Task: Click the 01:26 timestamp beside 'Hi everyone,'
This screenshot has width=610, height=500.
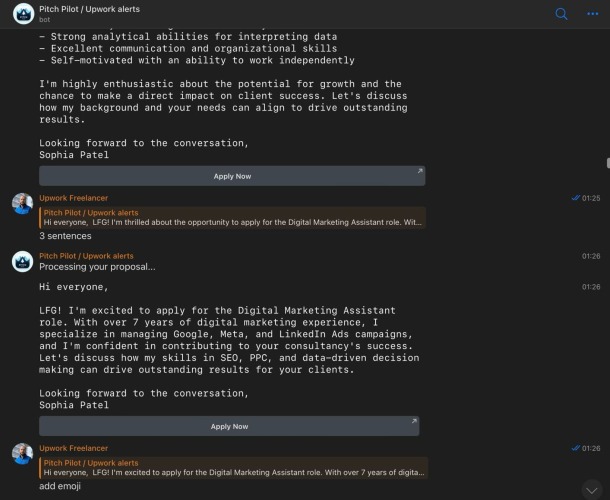Action: (591, 287)
